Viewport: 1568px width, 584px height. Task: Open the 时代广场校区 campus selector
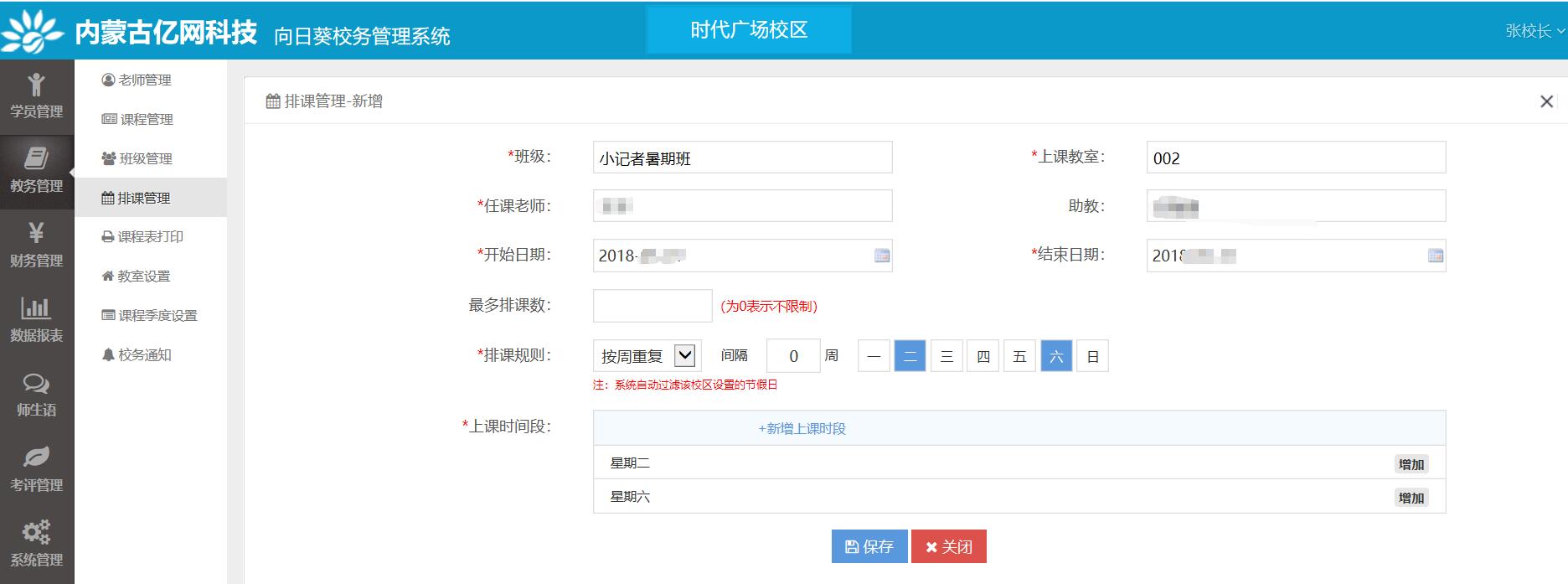coord(749,30)
